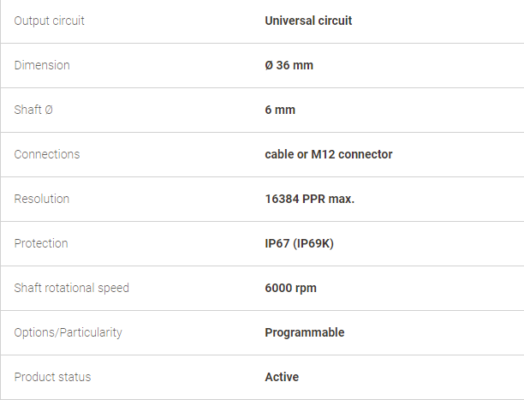Select the 6 mm shaft value
The width and height of the screenshot is (524, 400).
click(280, 110)
